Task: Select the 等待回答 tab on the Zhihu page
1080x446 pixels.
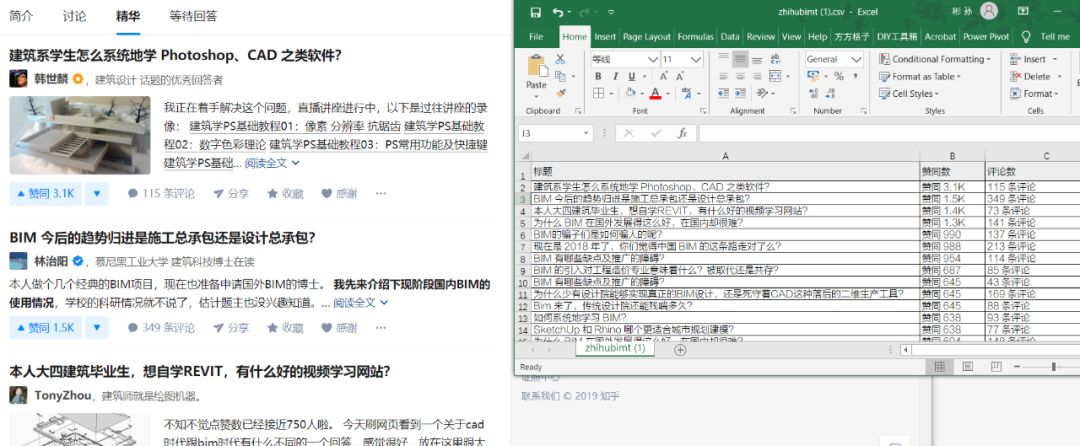Action: coord(193,16)
